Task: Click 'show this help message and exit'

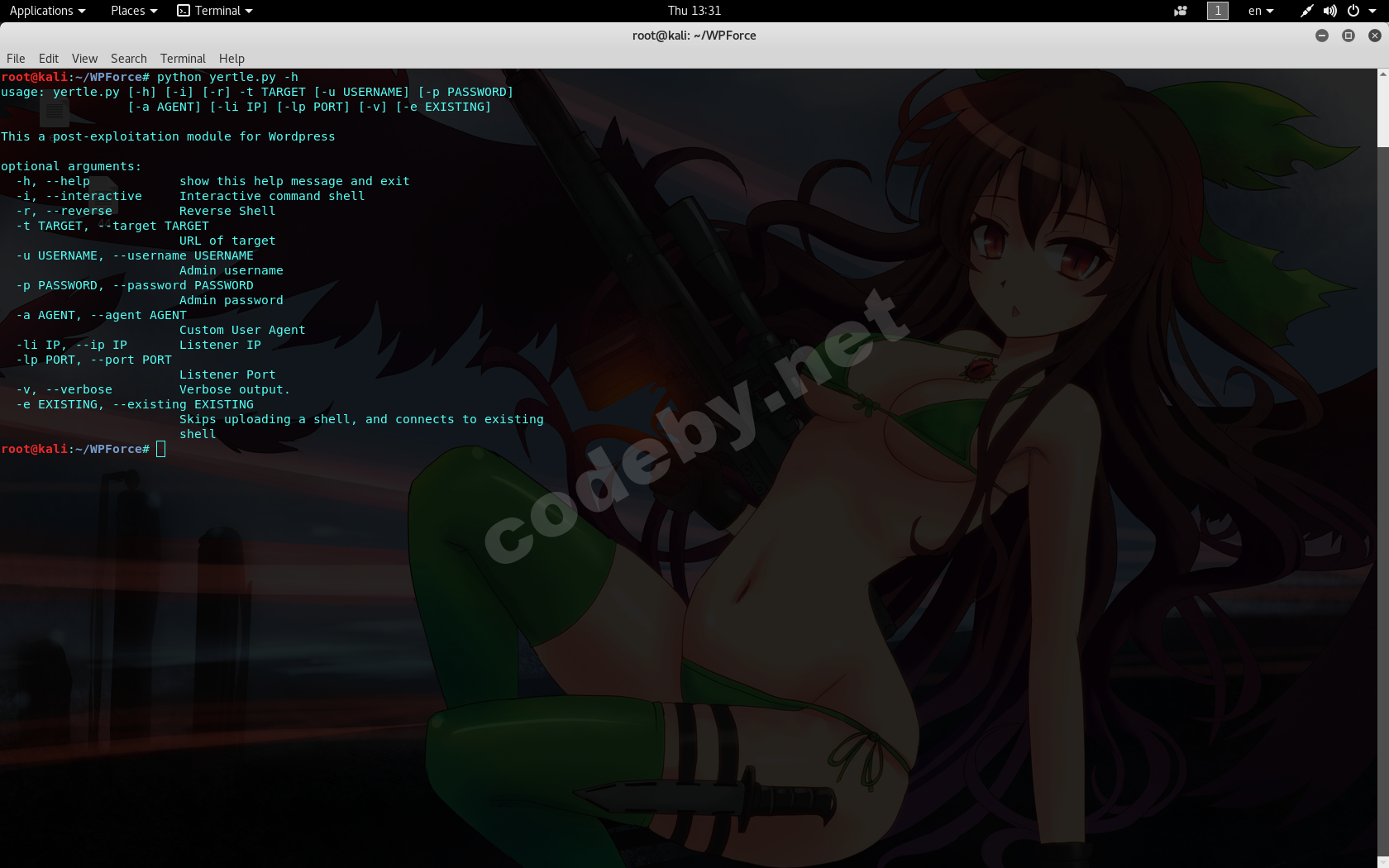Action: click(x=294, y=181)
